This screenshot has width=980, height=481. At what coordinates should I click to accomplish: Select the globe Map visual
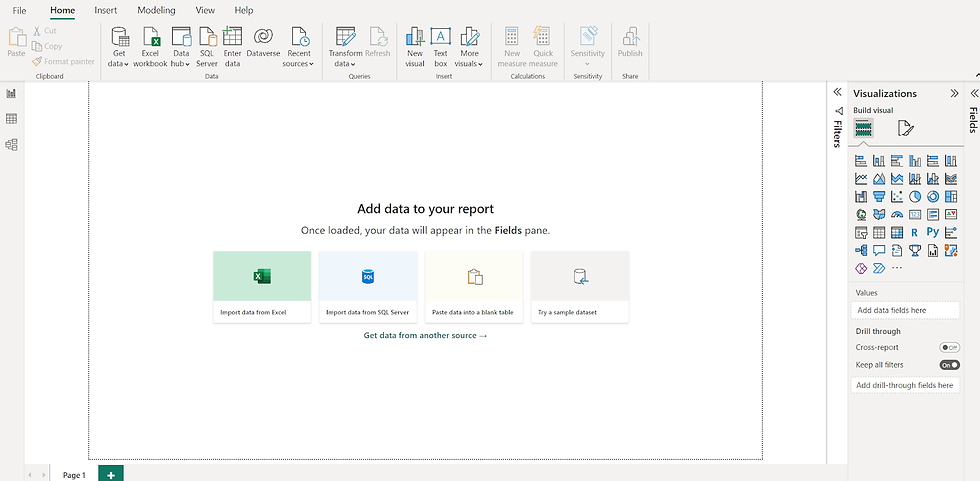coord(861,215)
